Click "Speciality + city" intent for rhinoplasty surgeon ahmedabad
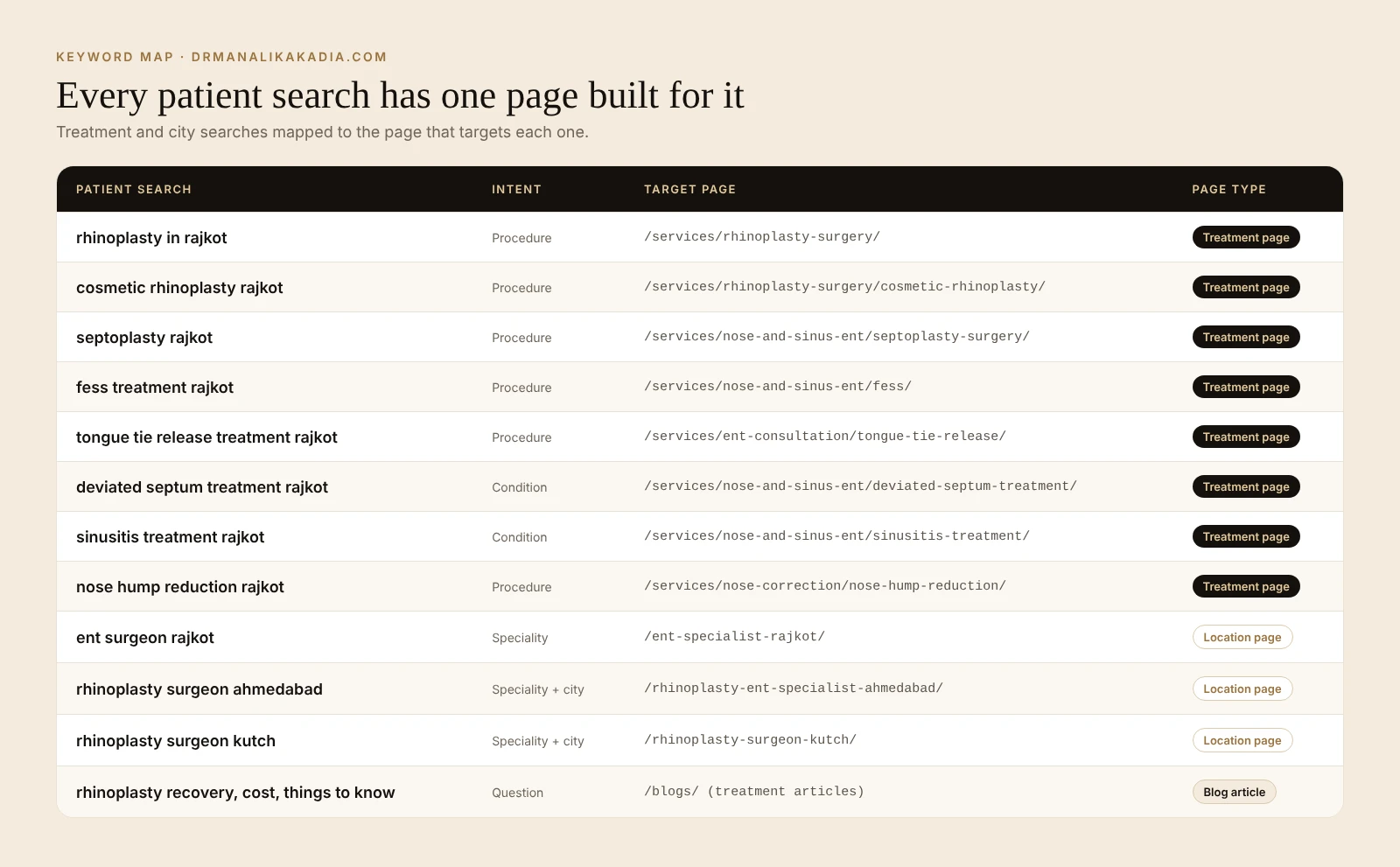The height and width of the screenshot is (867, 1400). pyautogui.click(x=538, y=689)
